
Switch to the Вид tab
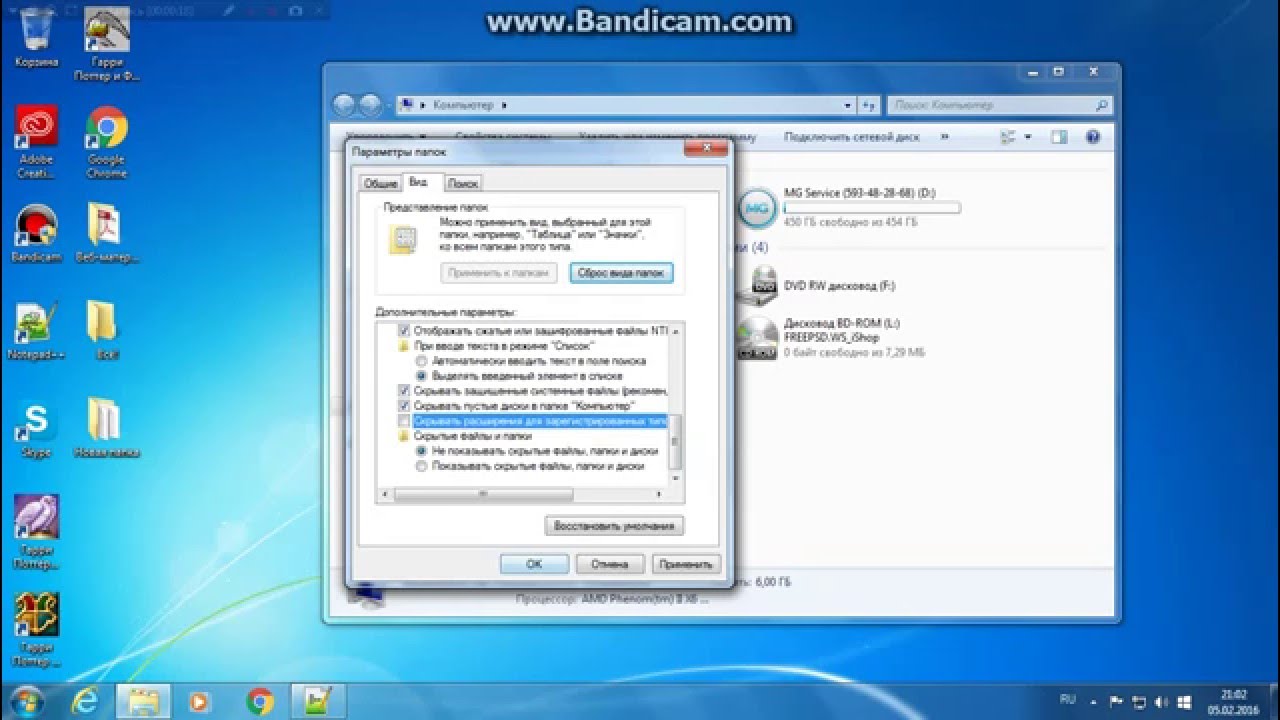pos(421,182)
